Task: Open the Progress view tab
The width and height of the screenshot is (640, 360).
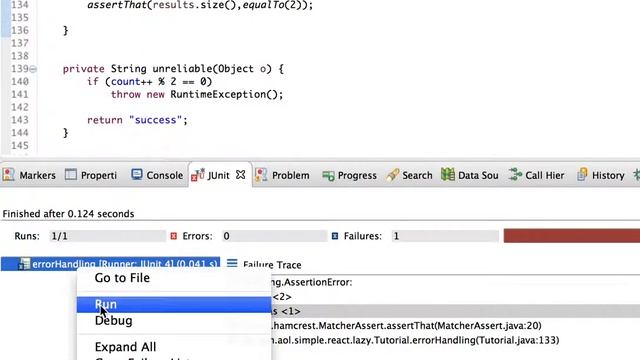Action: pos(349,175)
